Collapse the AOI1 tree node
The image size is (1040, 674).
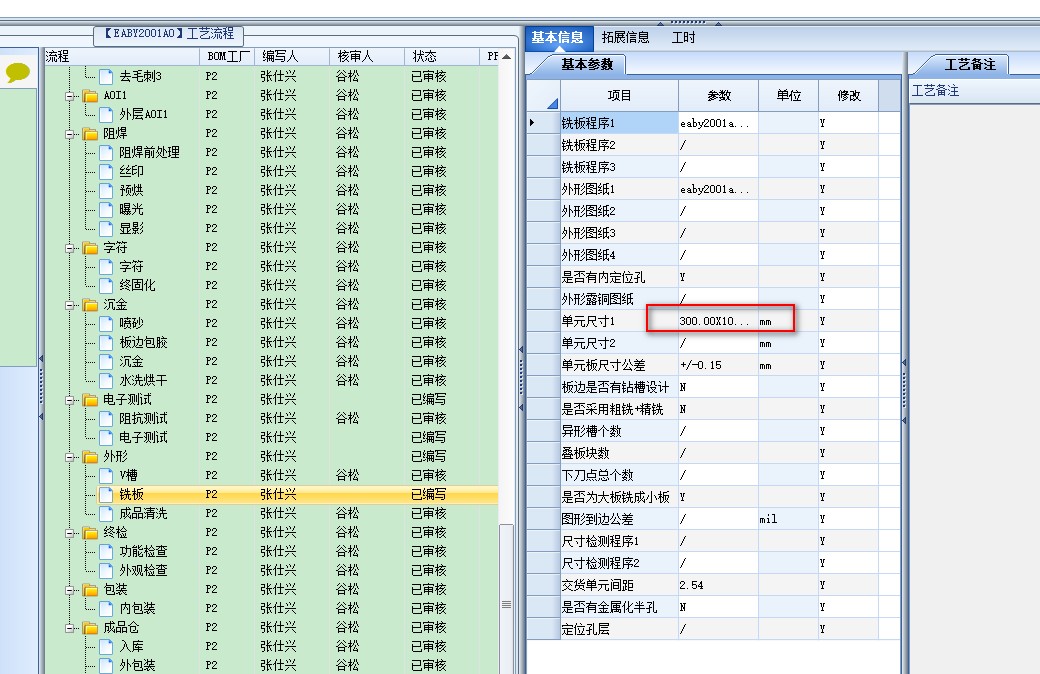[x=70, y=96]
